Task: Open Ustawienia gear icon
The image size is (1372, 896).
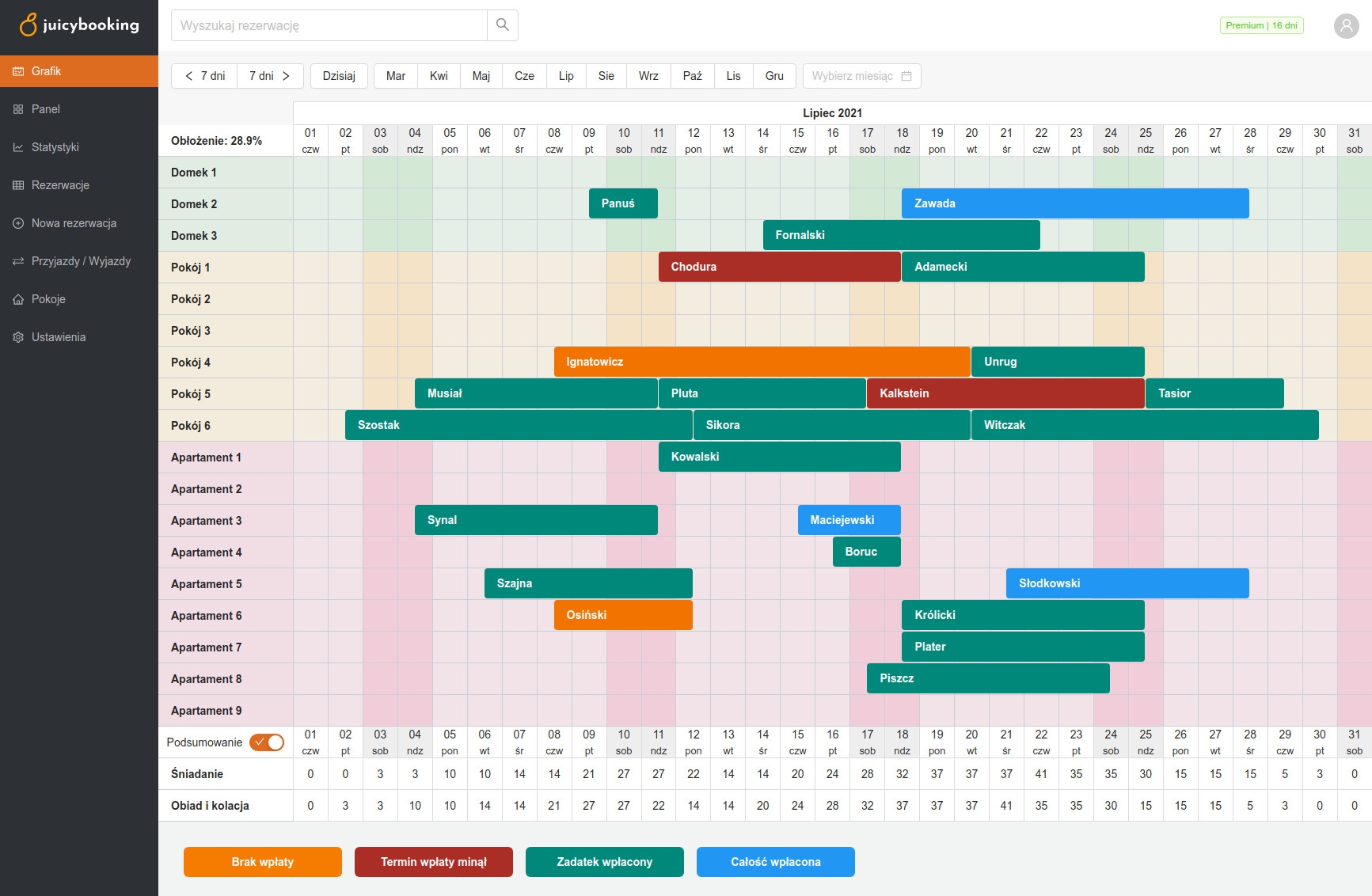Action: (18, 337)
